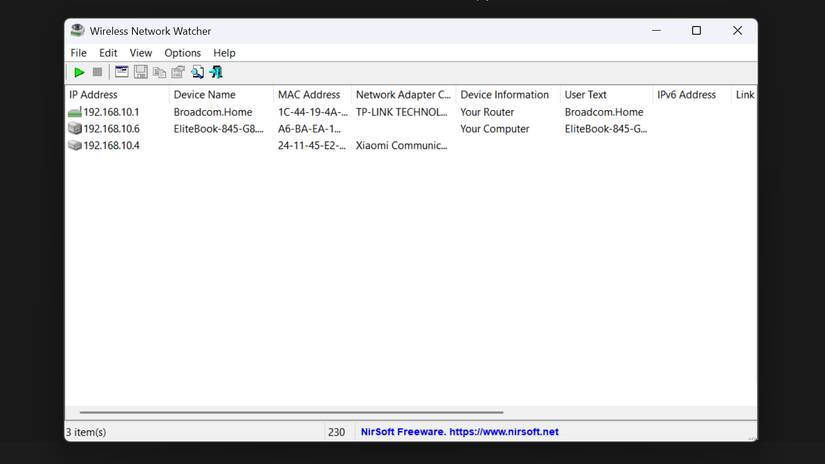Select IP address 192.168.10.4
Image resolution: width=825 pixels, height=464 pixels.
point(111,145)
